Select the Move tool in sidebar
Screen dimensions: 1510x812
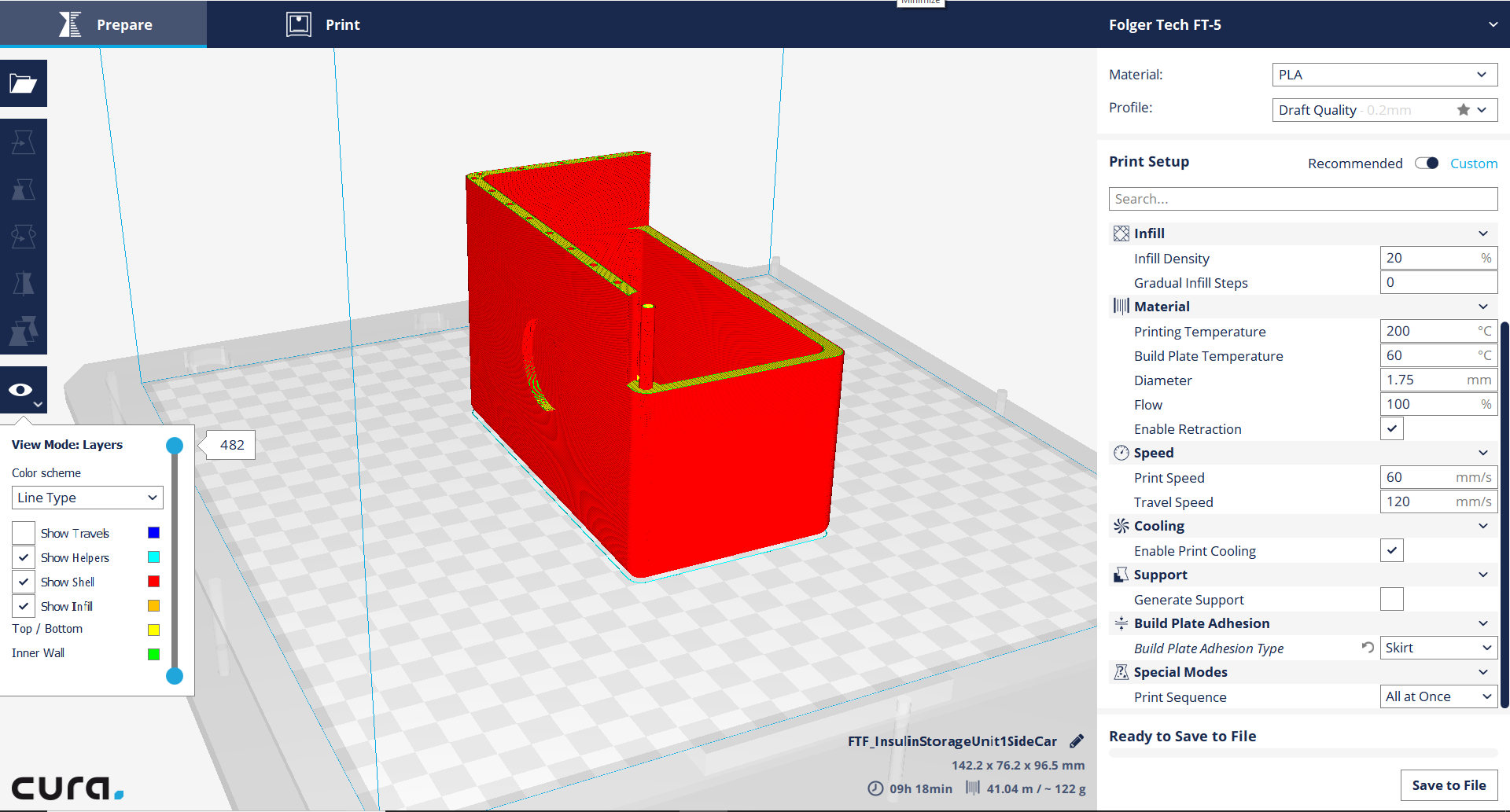(24, 142)
